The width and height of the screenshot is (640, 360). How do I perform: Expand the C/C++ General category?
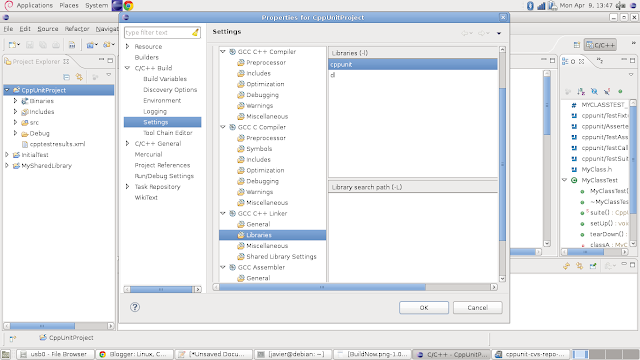[127, 144]
